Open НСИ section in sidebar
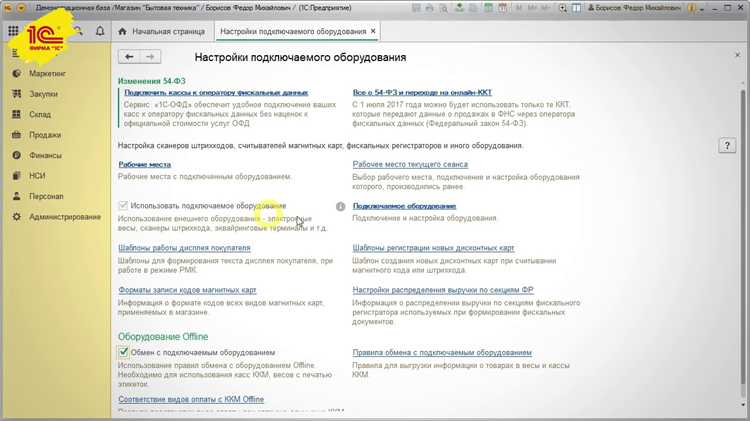Screen dimensions: 750x421 coord(37,176)
